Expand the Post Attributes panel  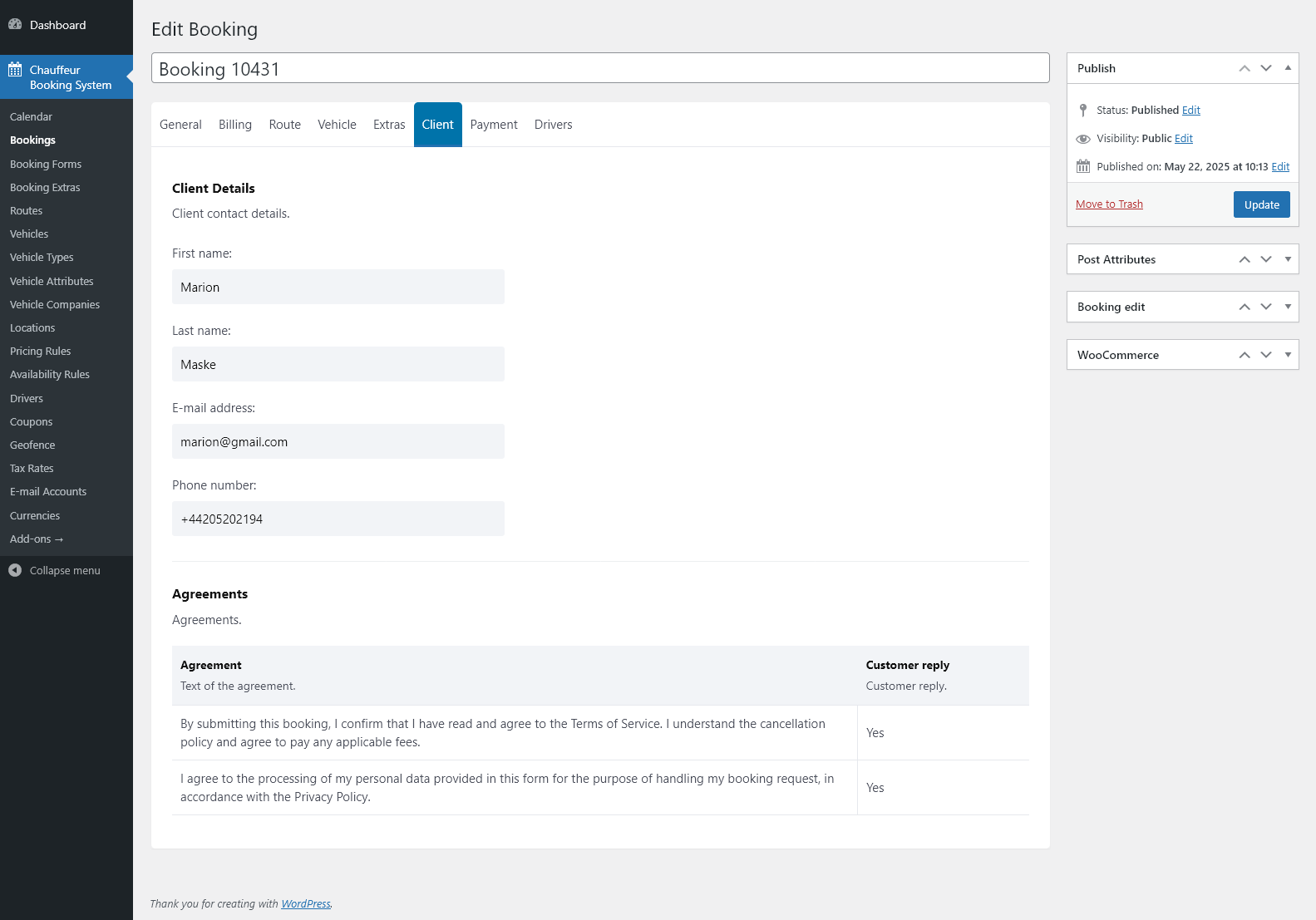1288,259
